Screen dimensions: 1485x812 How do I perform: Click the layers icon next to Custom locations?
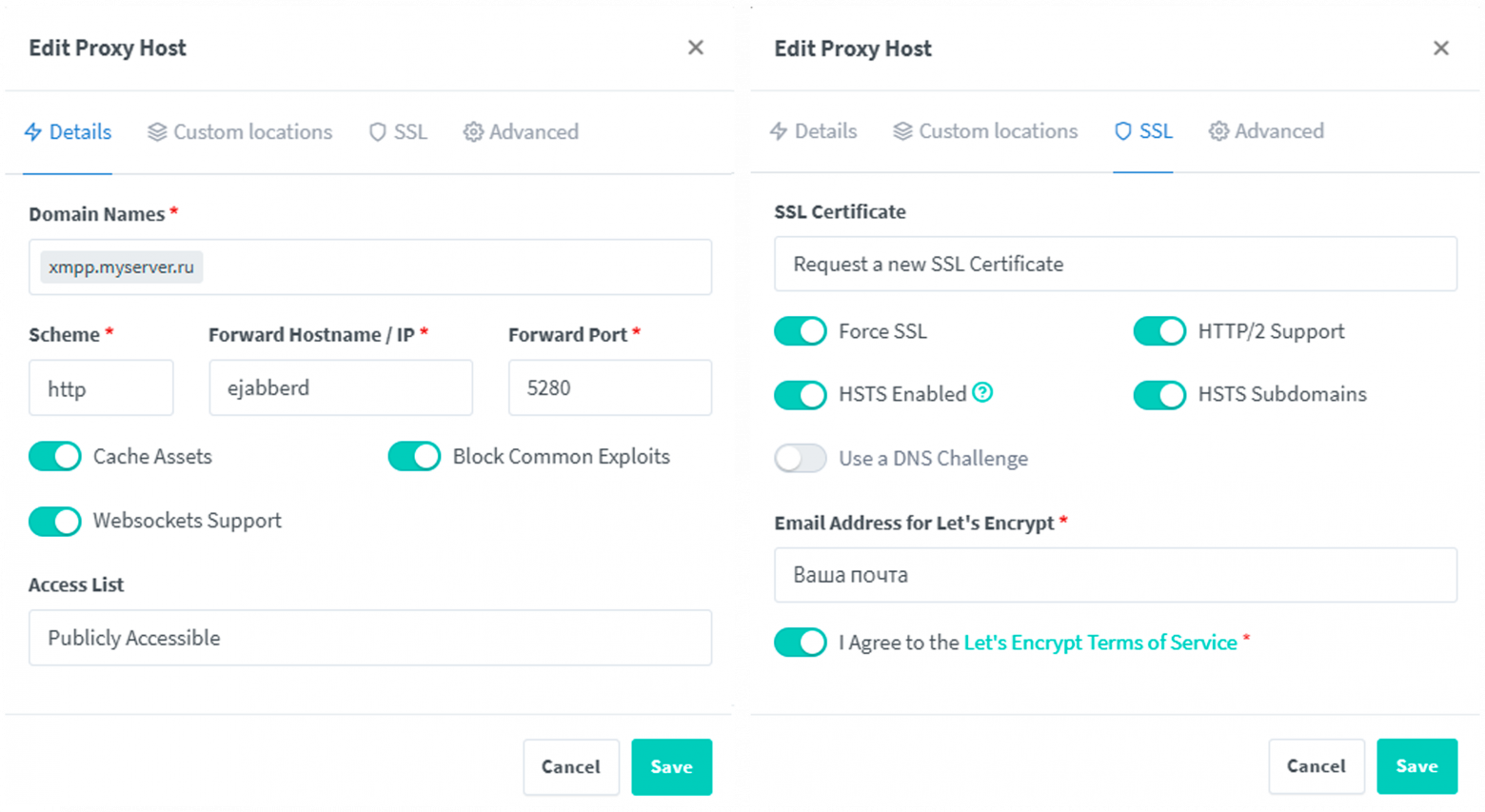(155, 132)
